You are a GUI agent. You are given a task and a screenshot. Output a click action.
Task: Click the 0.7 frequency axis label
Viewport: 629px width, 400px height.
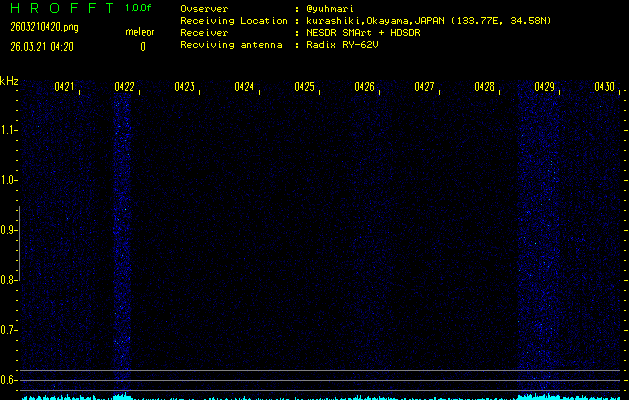[x=9, y=329]
